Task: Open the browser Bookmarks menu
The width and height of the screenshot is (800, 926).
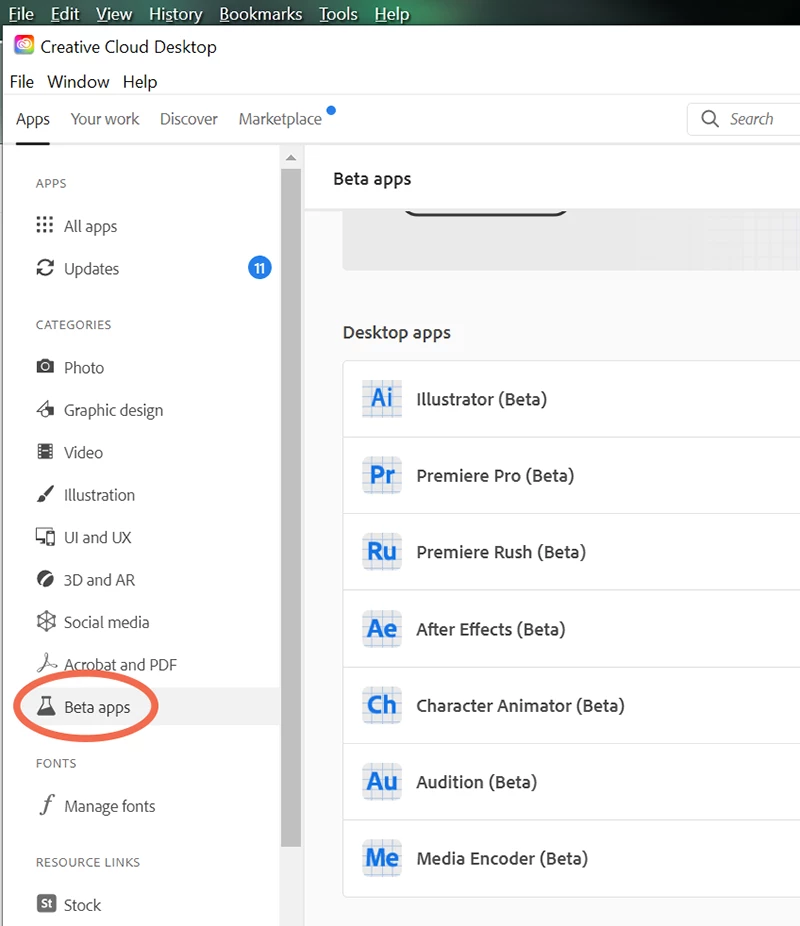Action: (x=260, y=13)
